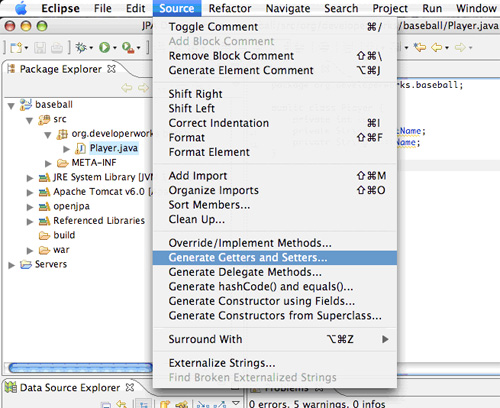Click the Forward arrow in Package Explorer
This screenshot has width=500, height=408.
(x=144, y=88)
